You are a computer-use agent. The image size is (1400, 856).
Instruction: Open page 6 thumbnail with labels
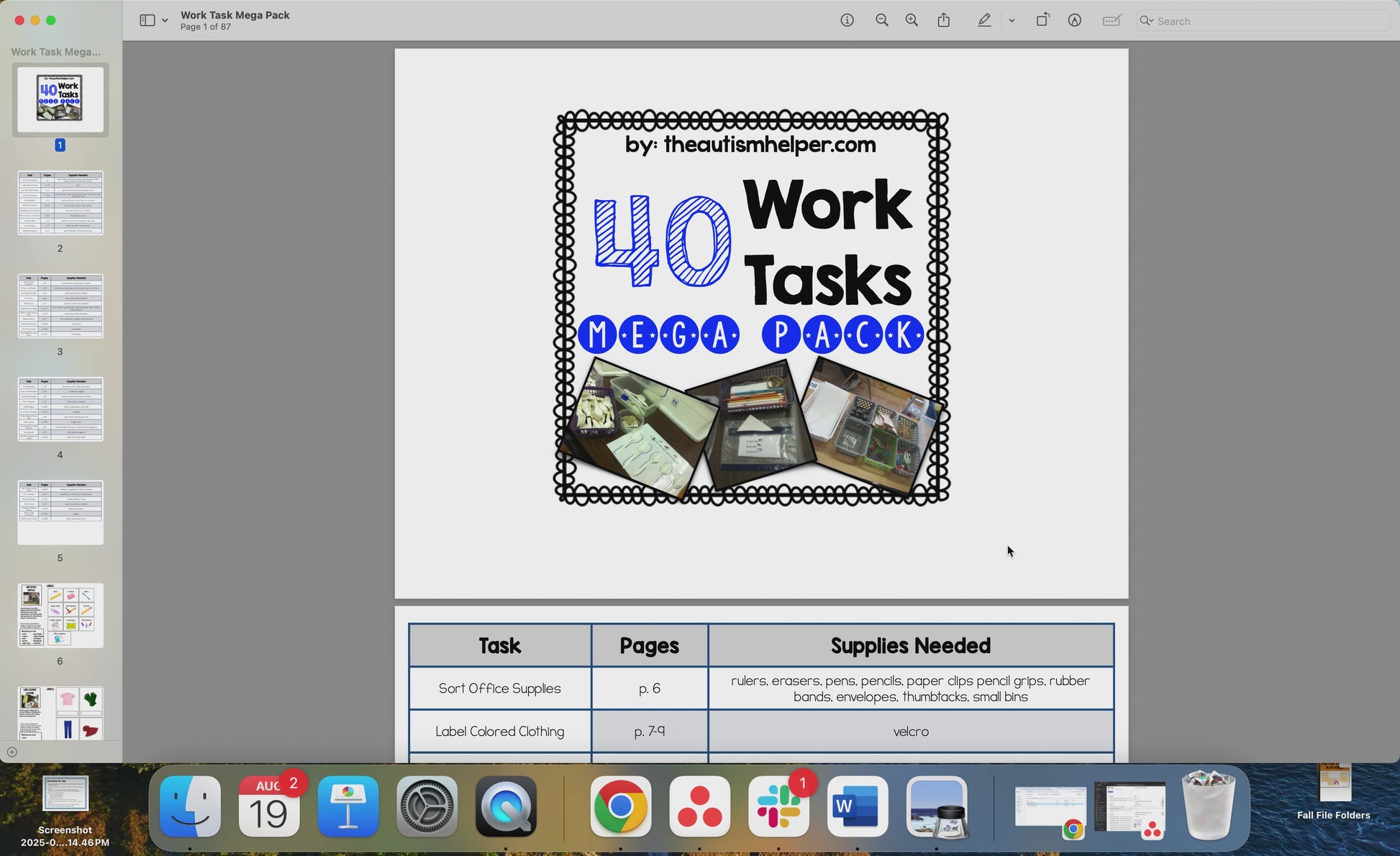(60, 616)
